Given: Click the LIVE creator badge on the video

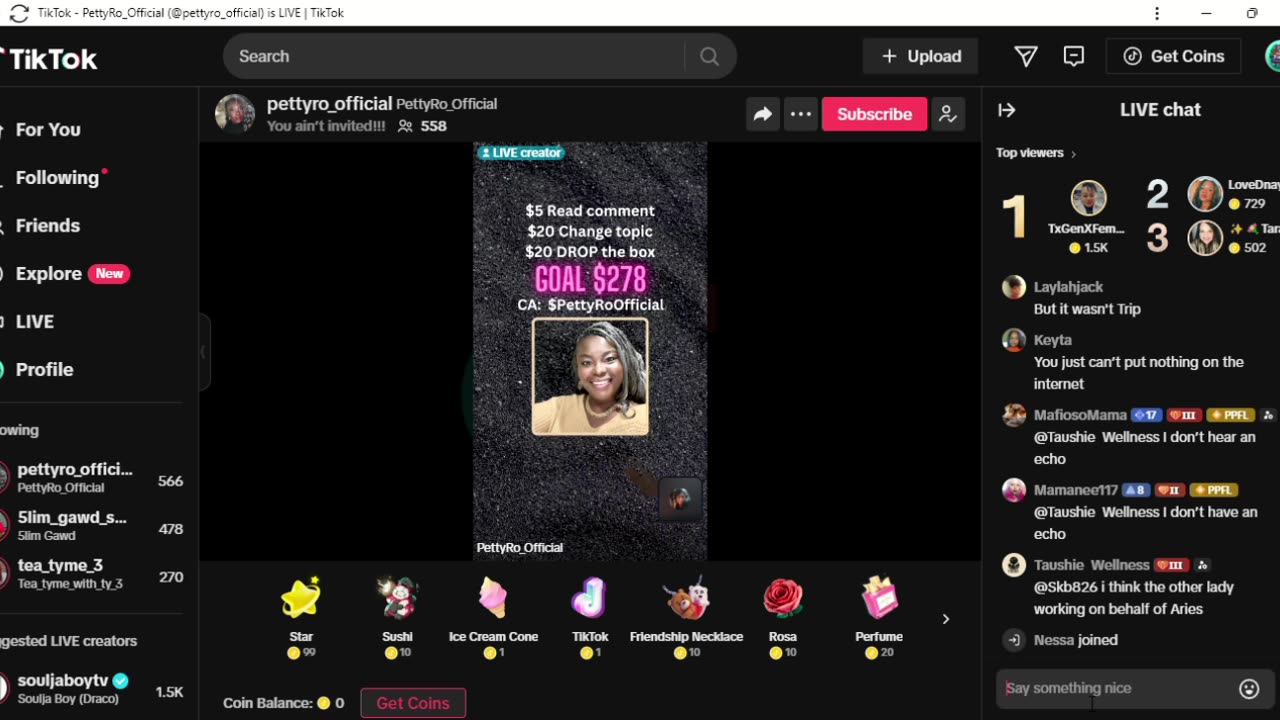Looking at the screenshot, I should (521, 152).
